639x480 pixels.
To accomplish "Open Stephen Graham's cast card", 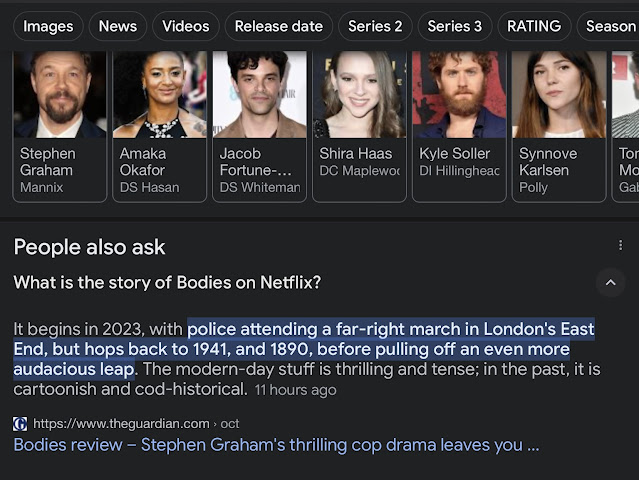I will (x=60, y=127).
